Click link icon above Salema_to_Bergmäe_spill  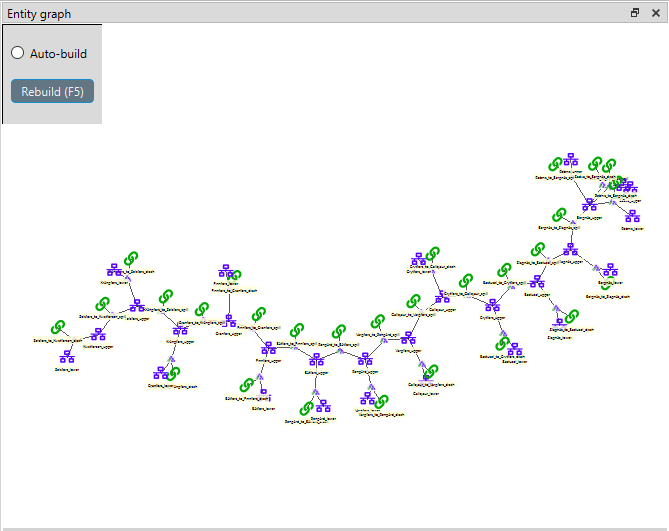point(556,164)
